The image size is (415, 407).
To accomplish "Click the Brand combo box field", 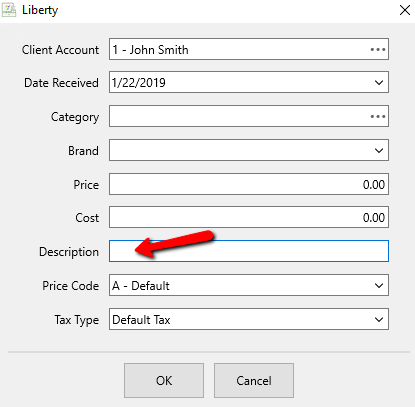I will pyautogui.click(x=249, y=150).
